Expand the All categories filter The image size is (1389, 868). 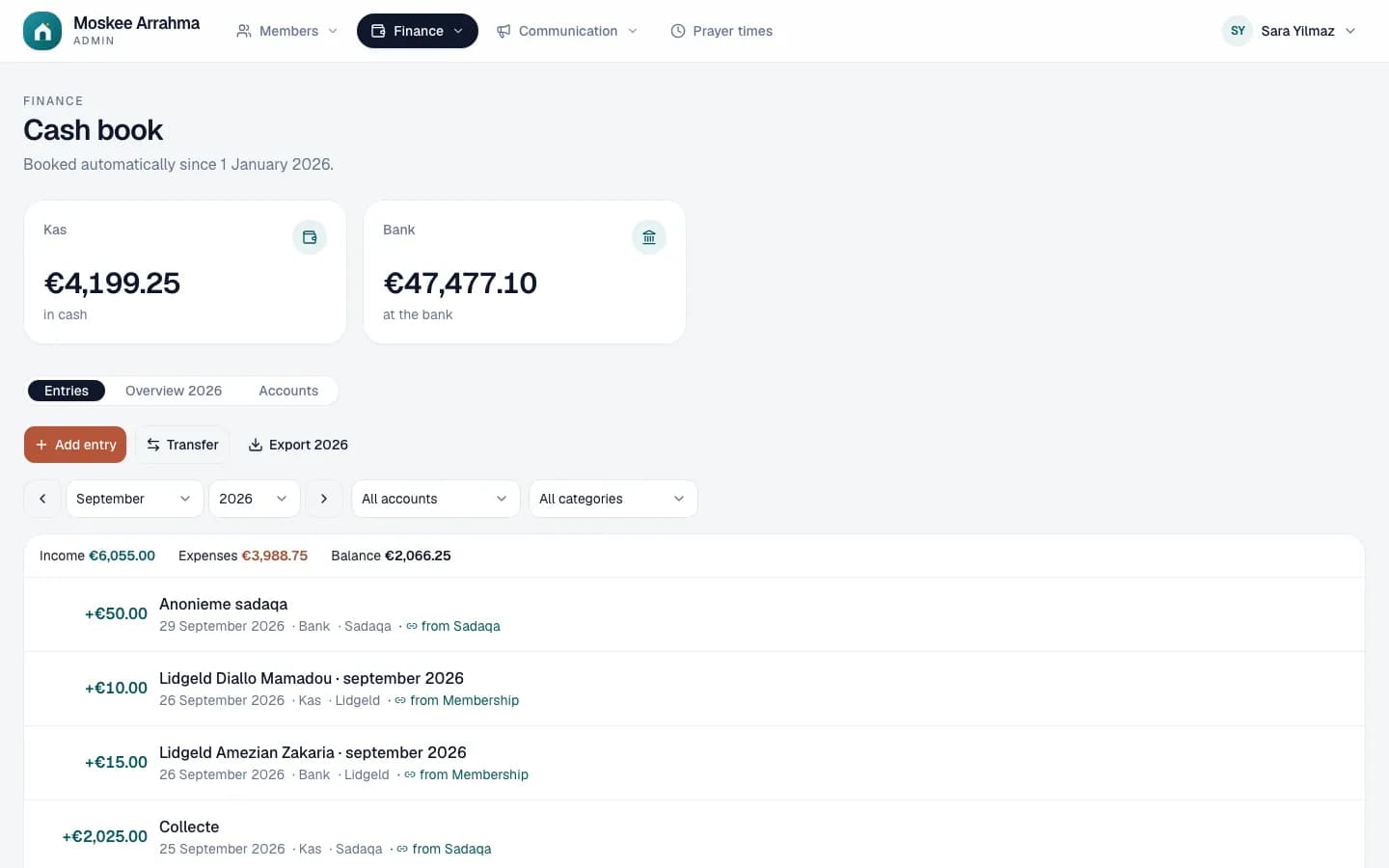[613, 499]
